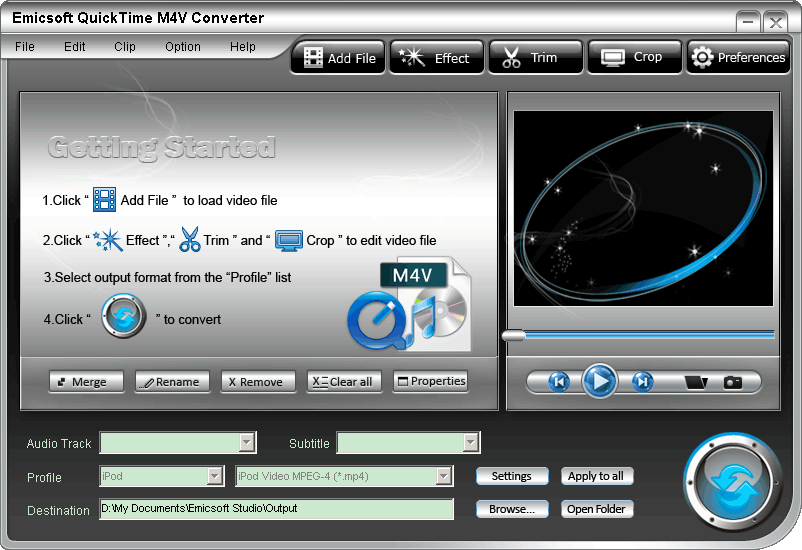This screenshot has width=802, height=550.
Task: Expand the Subtitle dropdown
Action: click(471, 442)
